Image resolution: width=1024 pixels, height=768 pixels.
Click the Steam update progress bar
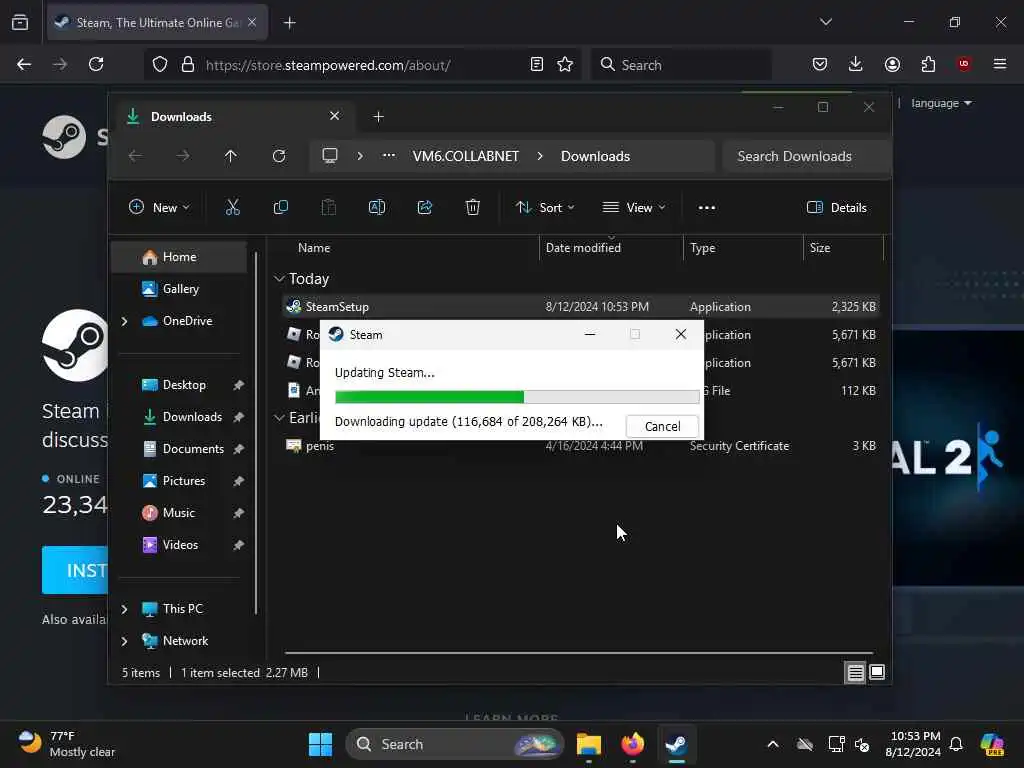pyautogui.click(x=517, y=397)
